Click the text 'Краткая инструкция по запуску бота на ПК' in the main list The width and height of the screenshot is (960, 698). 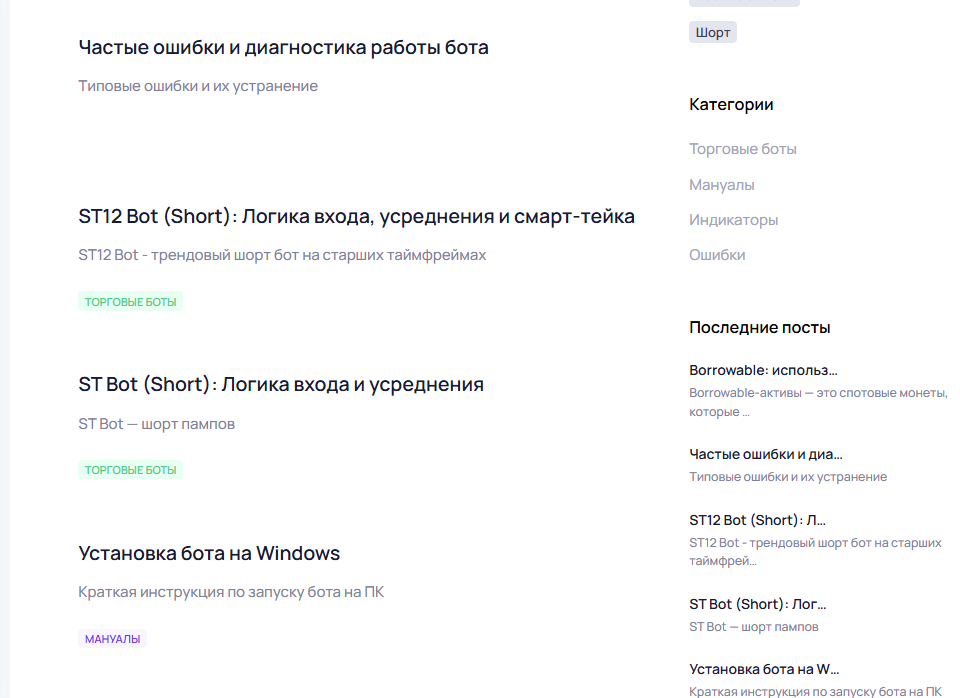point(231,592)
